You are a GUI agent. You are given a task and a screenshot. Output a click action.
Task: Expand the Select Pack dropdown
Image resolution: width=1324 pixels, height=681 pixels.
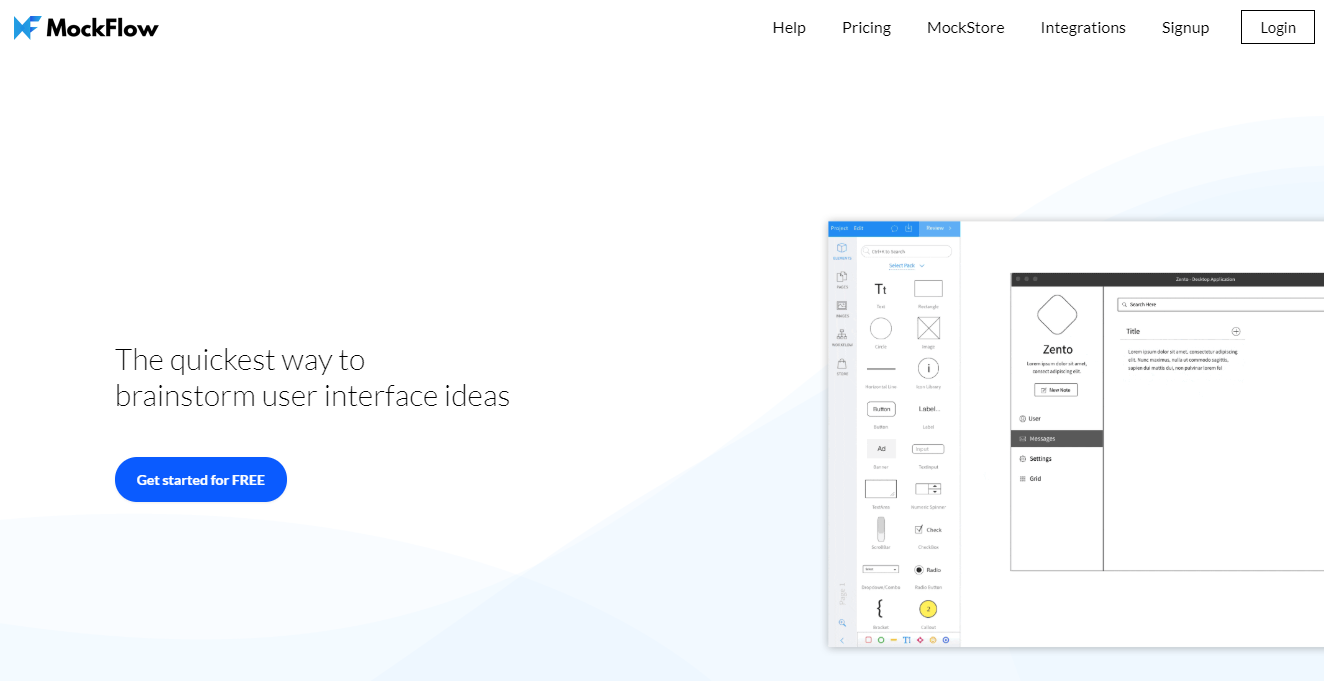click(x=907, y=266)
